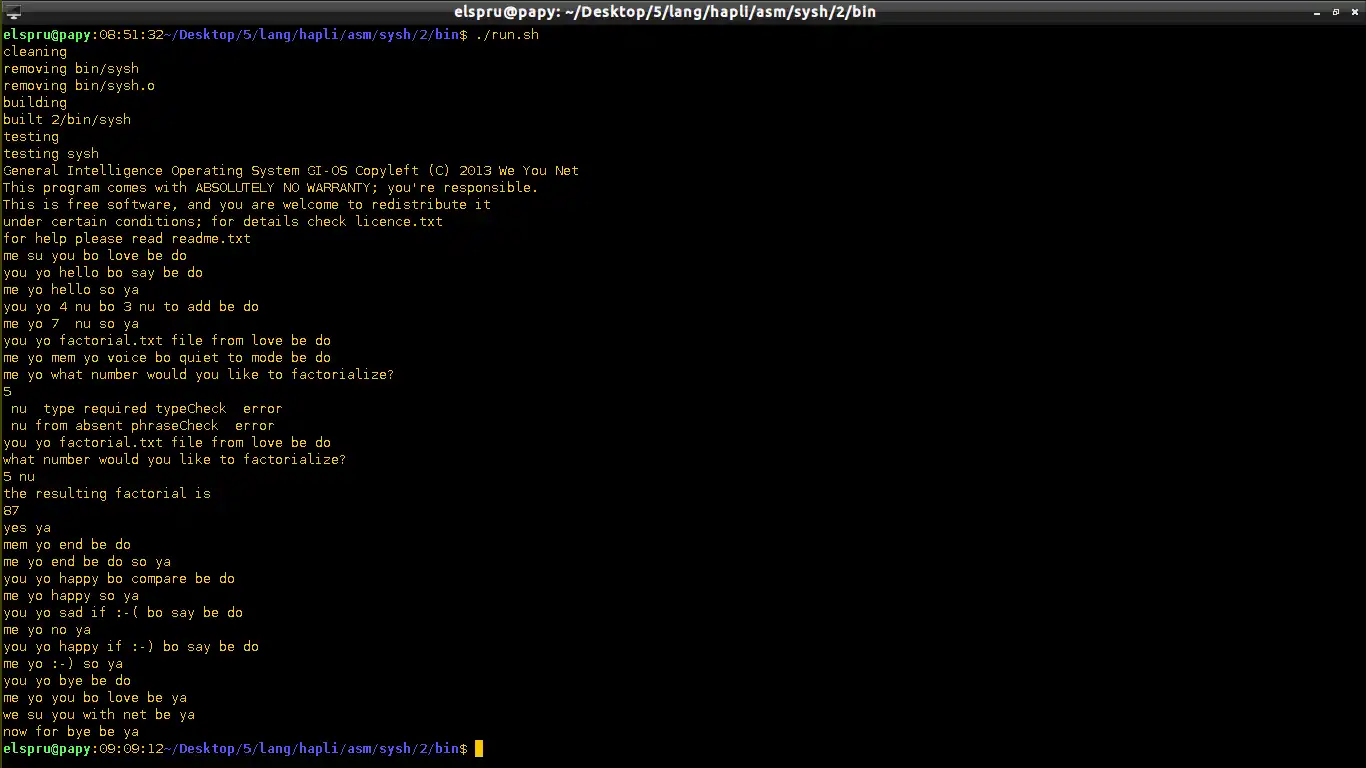
Task: Click 'me su you bo love be do'
Action: [95, 256]
